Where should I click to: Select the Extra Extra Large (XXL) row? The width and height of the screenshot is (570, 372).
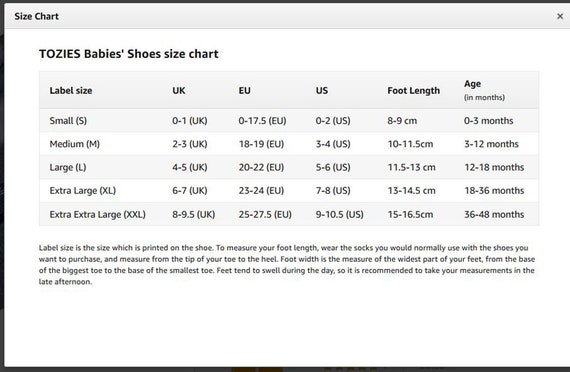[x=289, y=214]
